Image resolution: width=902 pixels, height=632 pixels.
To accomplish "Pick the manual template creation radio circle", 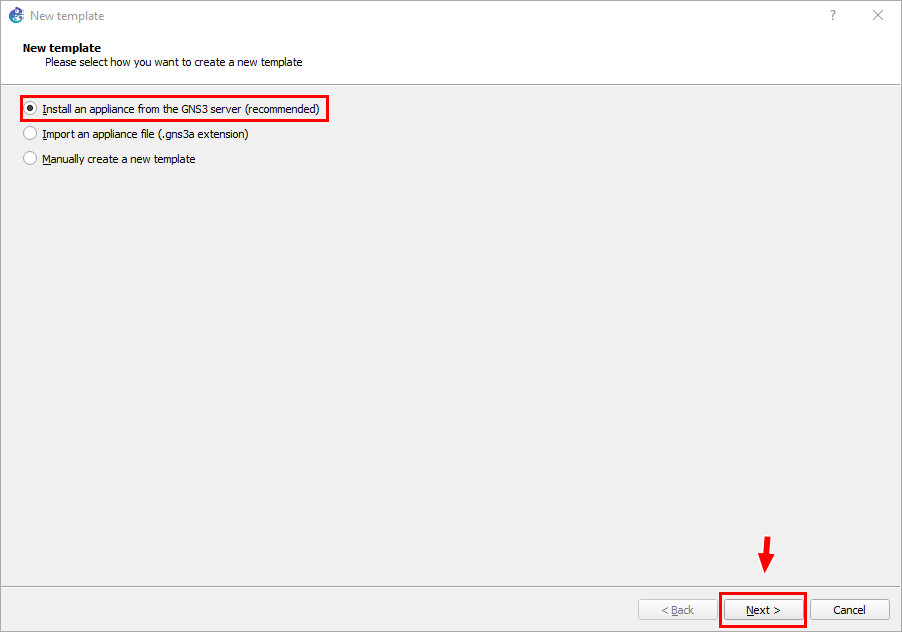I will pos(30,157).
